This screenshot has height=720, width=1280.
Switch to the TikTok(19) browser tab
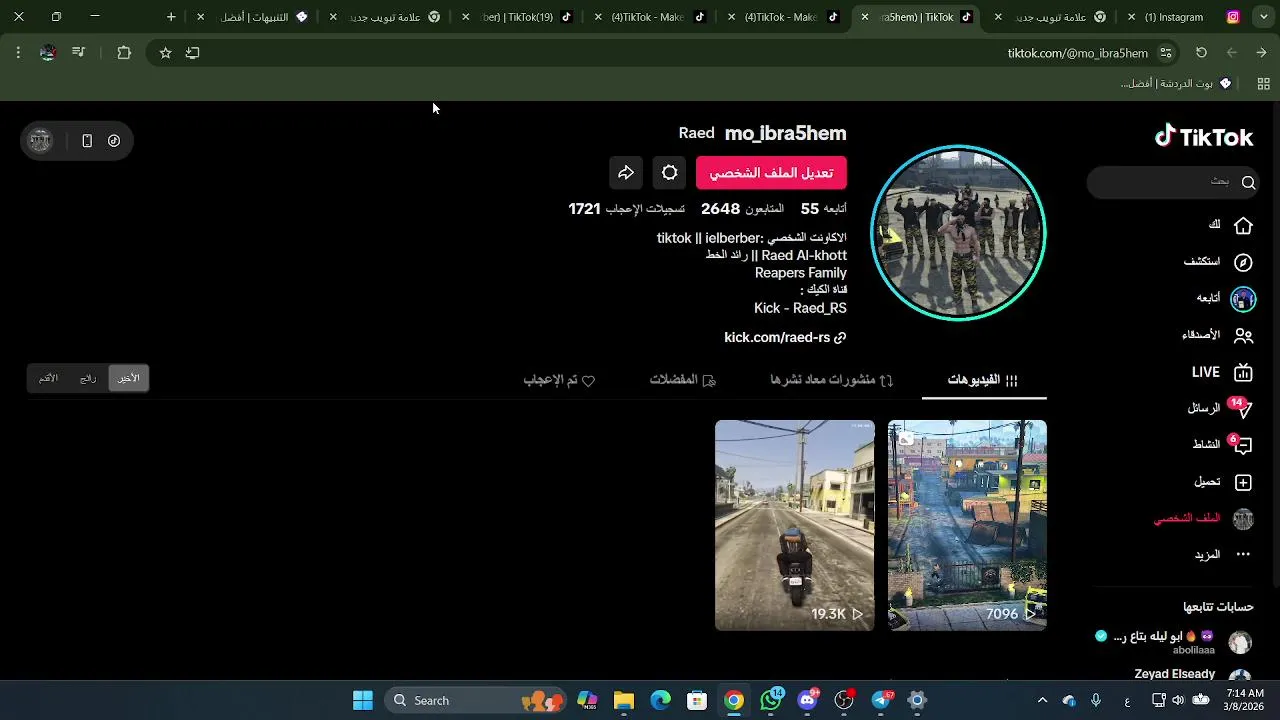pyautogui.click(x=517, y=17)
